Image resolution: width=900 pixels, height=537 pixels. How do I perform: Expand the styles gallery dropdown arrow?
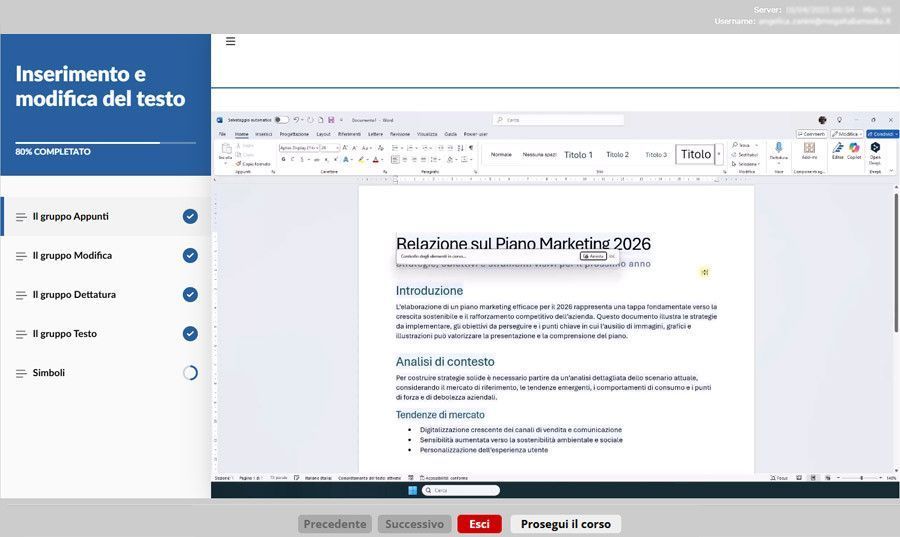[x=719, y=155]
